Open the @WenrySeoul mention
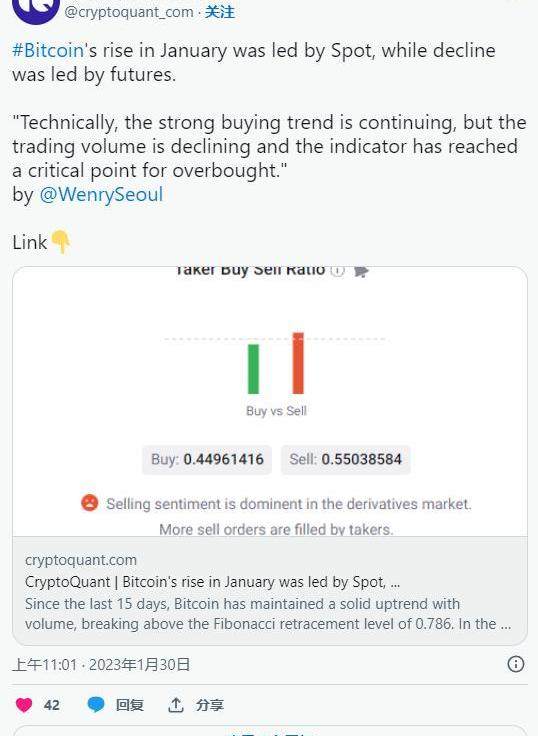Image resolution: width=538 pixels, height=736 pixels. click(x=101, y=194)
